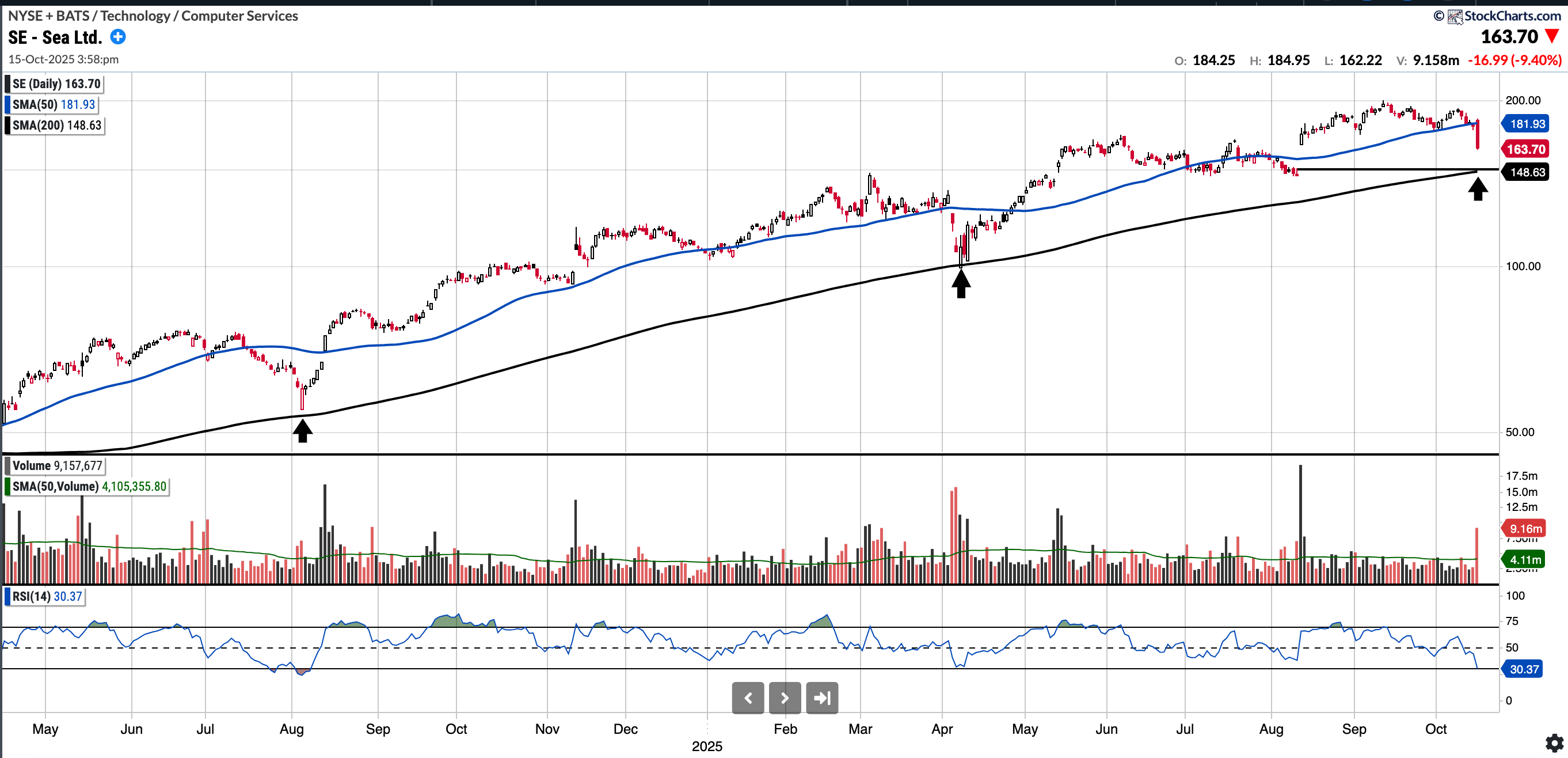Jump to latest data with skip-end button
Image resolution: width=1568 pixels, height=758 pixels.
(x=822, y=698)
